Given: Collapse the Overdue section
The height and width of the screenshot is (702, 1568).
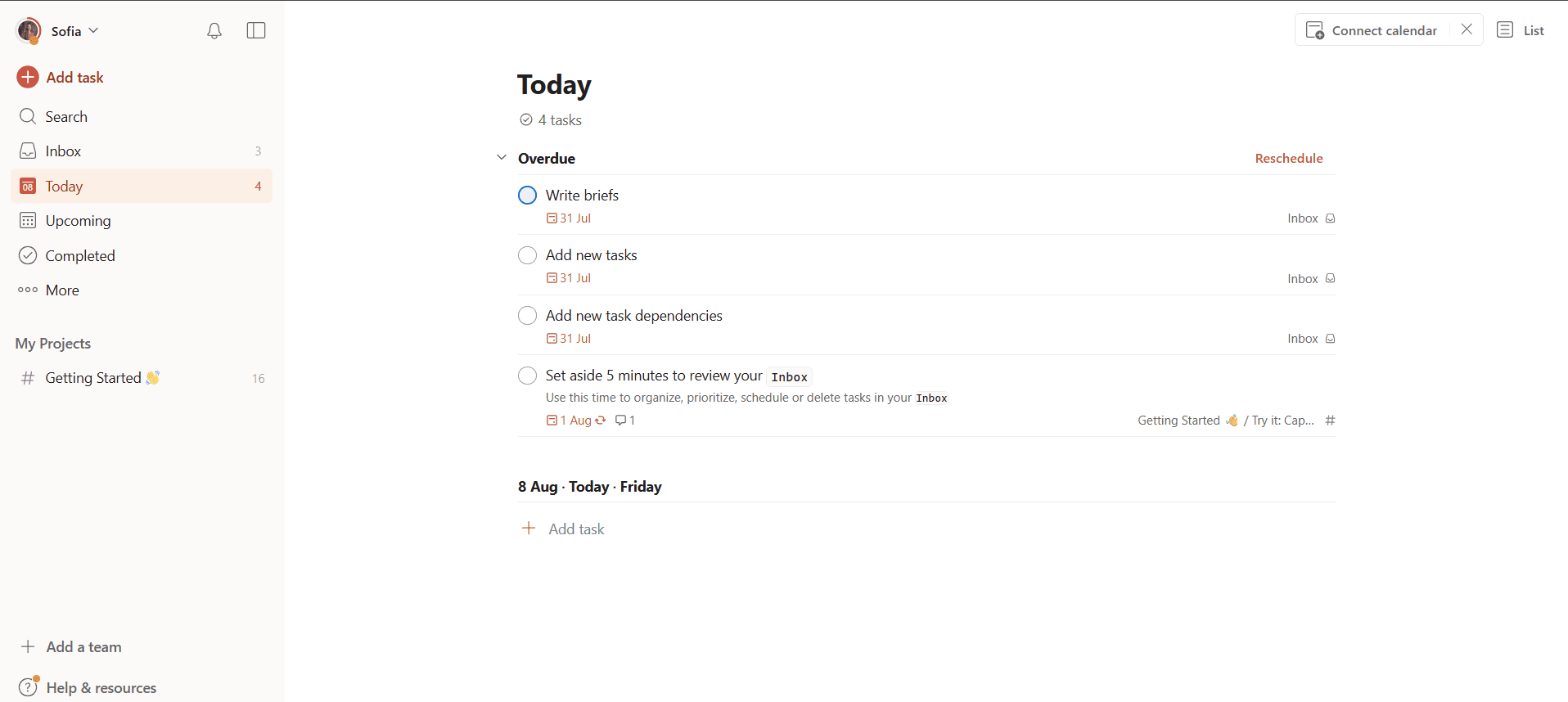Looking at the screenshot, I should point(502,158).
